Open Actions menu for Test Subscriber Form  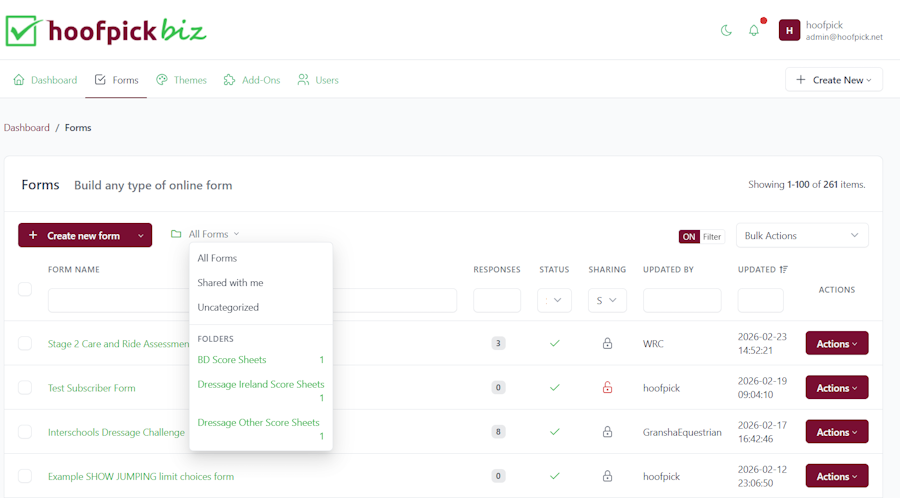point(837,388)
